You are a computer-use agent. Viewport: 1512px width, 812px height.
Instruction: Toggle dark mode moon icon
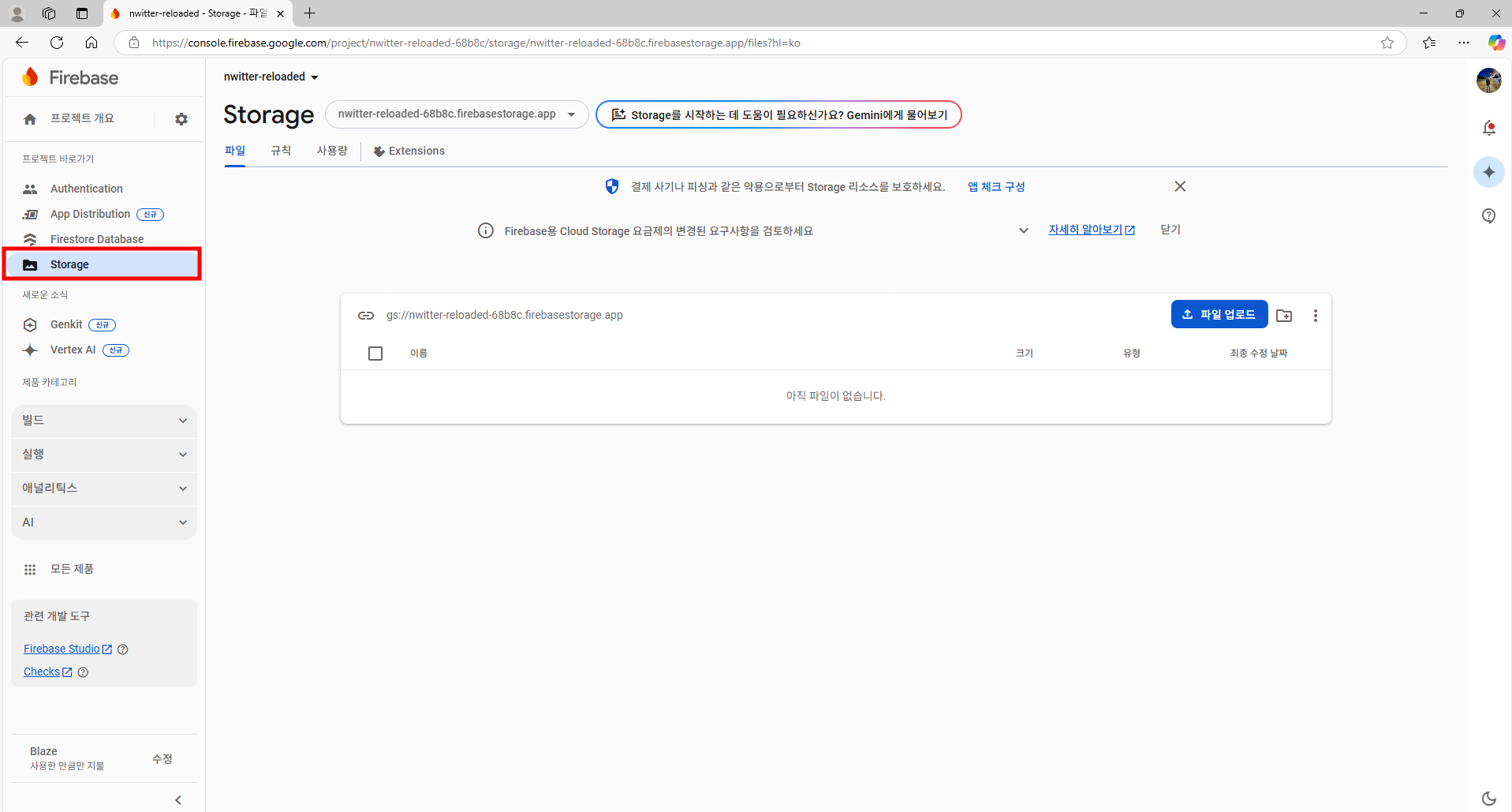1488,798
